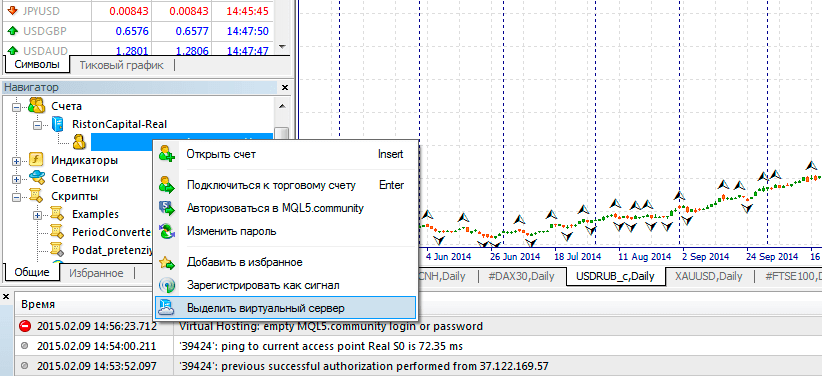Switch to Избранное tab in Navigator
This screenshot has height=376, width=822.
pos(96,273)
